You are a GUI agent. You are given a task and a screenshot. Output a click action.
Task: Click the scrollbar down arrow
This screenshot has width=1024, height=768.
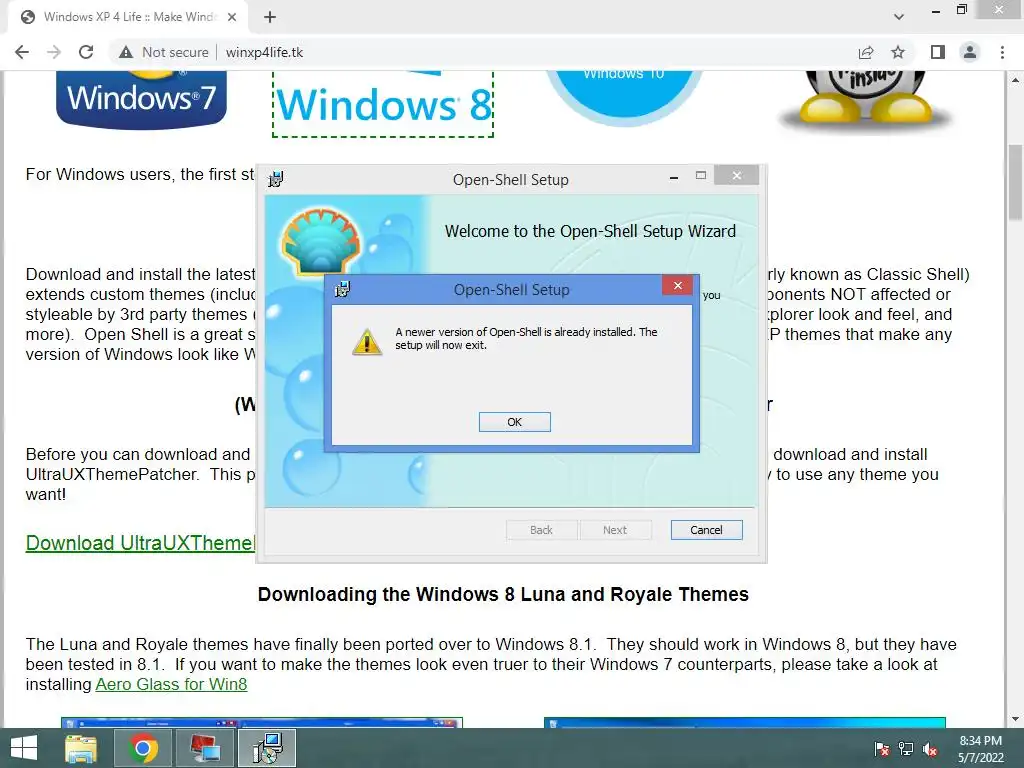1015,719
